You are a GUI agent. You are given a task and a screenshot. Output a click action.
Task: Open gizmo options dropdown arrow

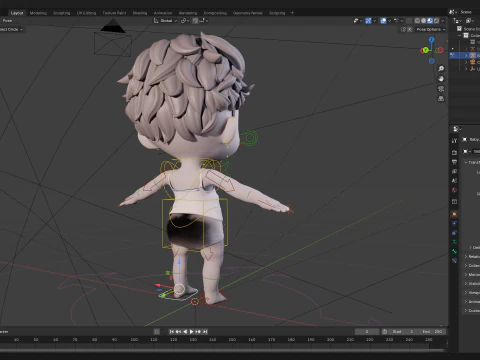pyautogui.click(x=374, y=21)
